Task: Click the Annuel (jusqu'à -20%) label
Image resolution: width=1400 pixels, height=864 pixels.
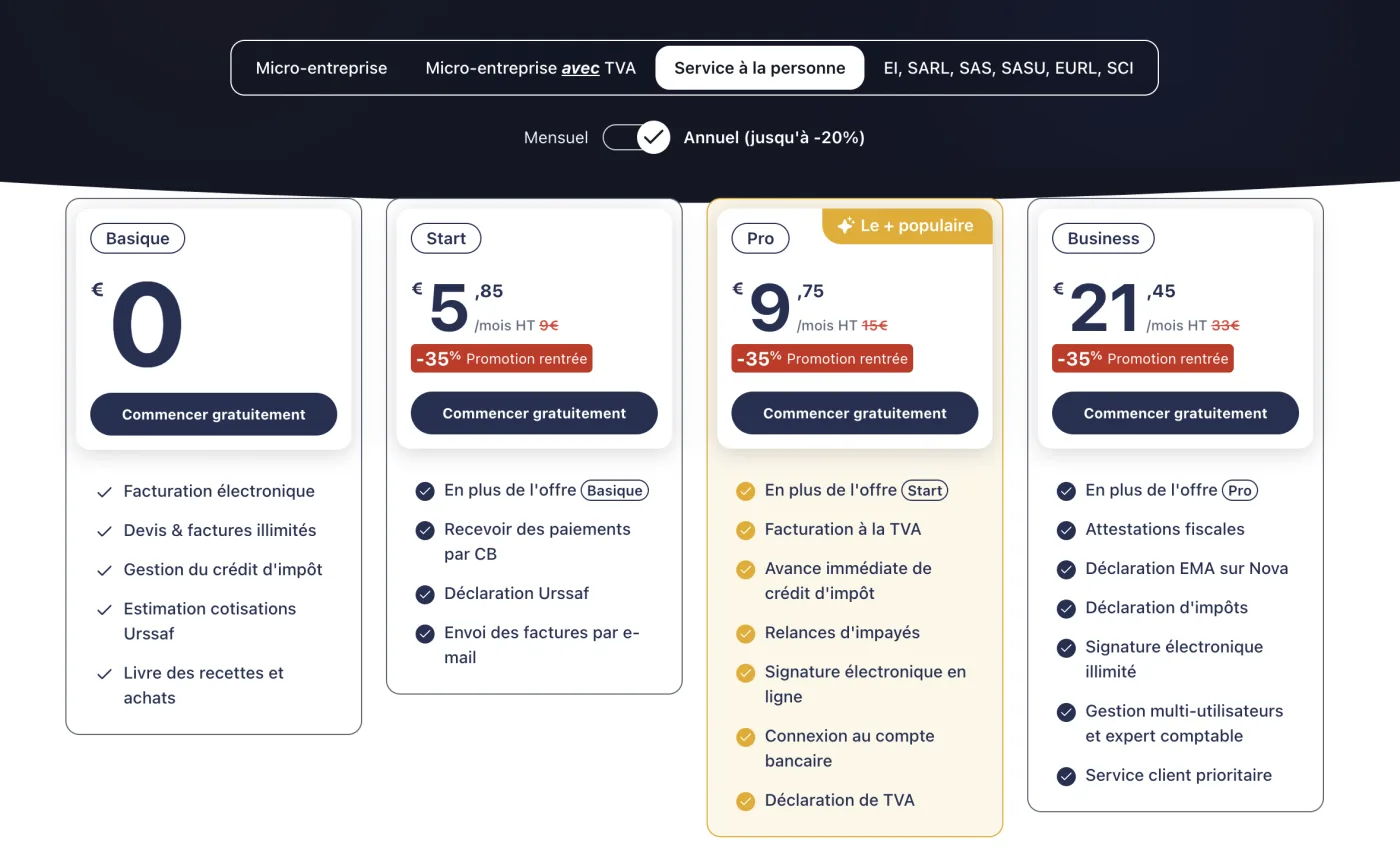Action: click(774, 138)
